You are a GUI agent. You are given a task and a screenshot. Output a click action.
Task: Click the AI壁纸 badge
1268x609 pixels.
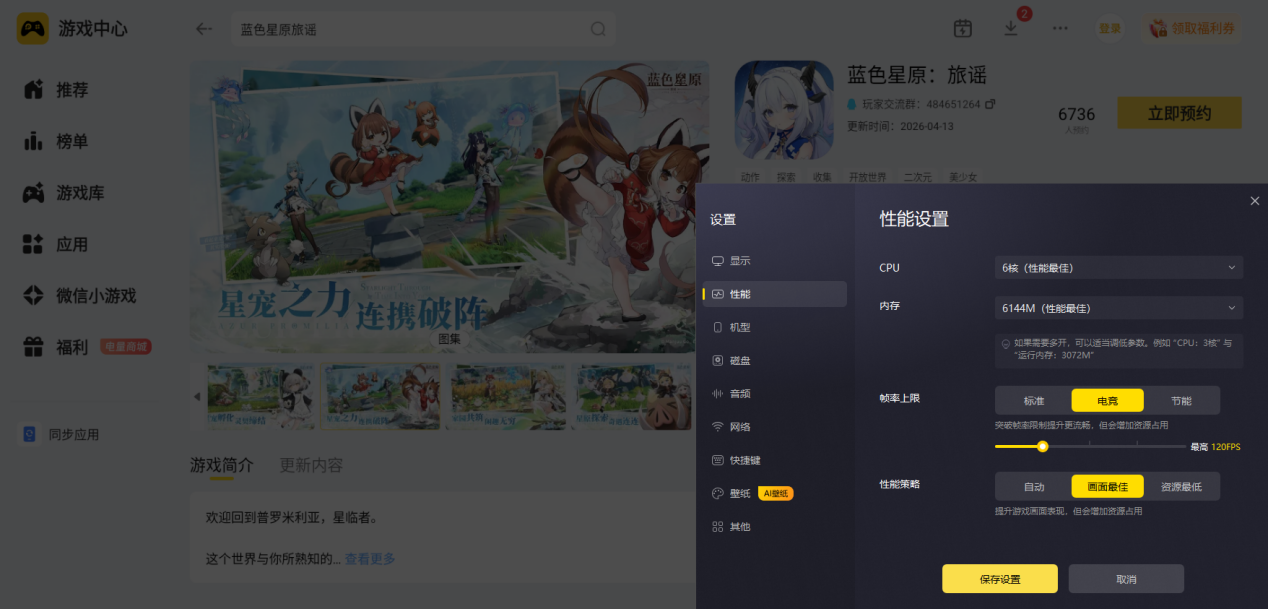click(x=776, y=493)
